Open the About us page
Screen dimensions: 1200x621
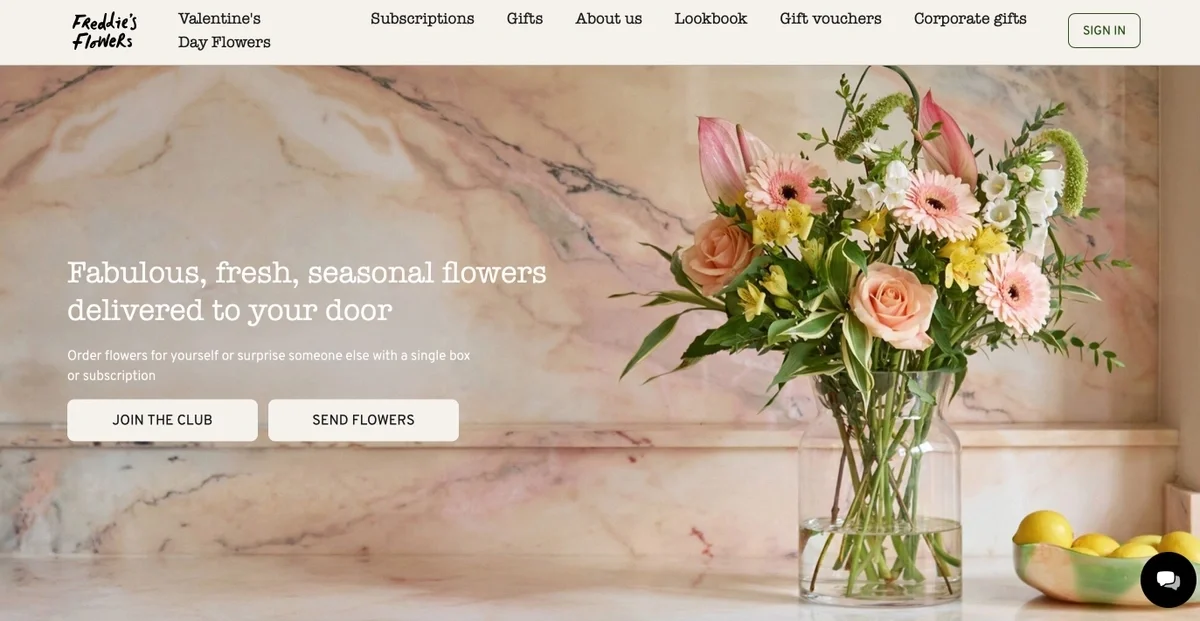coord(609,19)
